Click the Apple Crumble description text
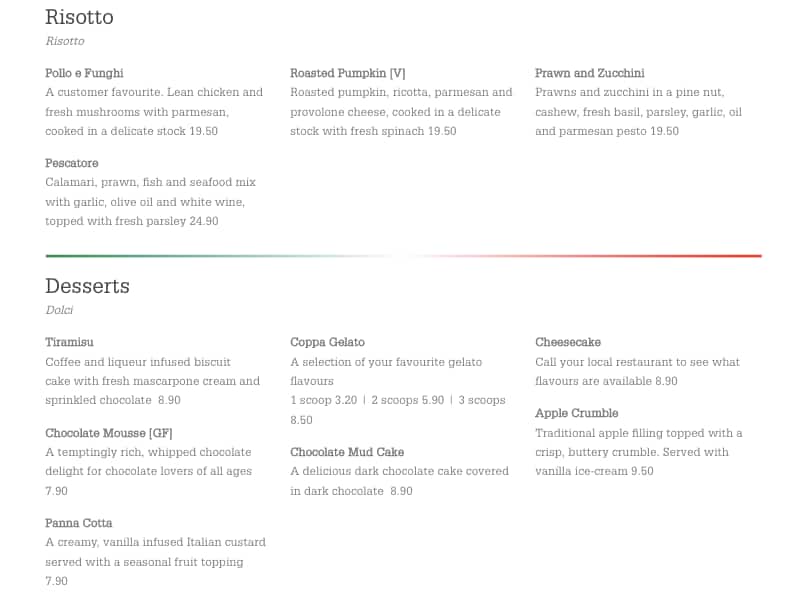The image size is (807, 595). (x=638, y=452)
